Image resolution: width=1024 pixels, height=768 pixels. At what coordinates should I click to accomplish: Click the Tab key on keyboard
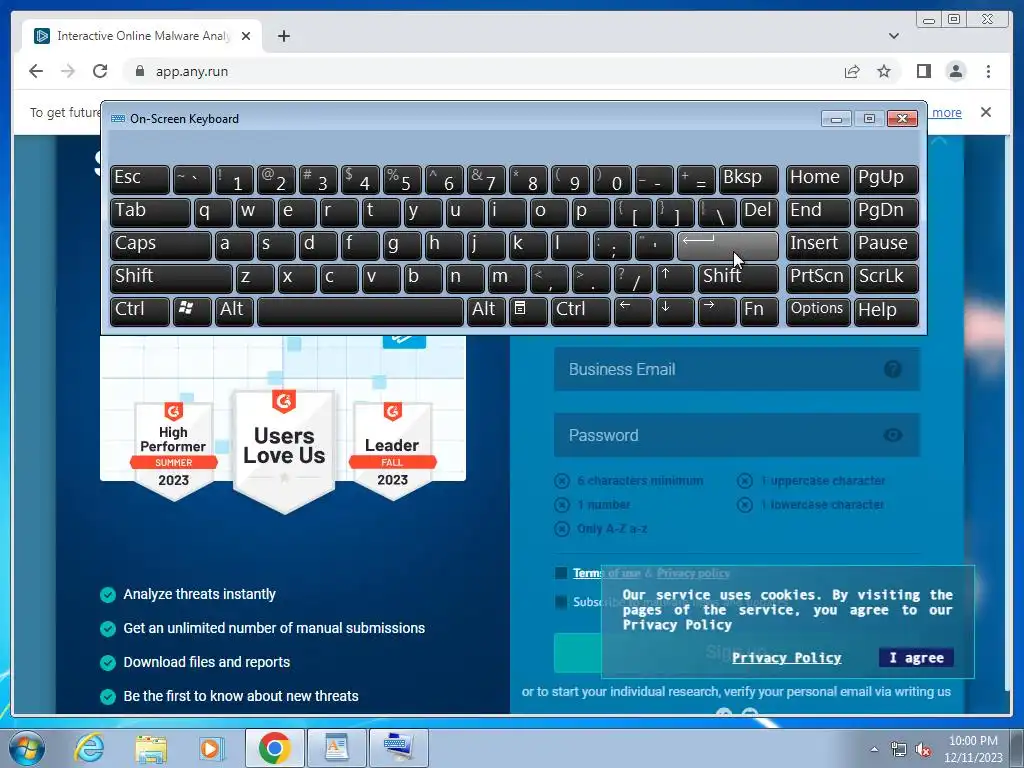click(150, 212)
